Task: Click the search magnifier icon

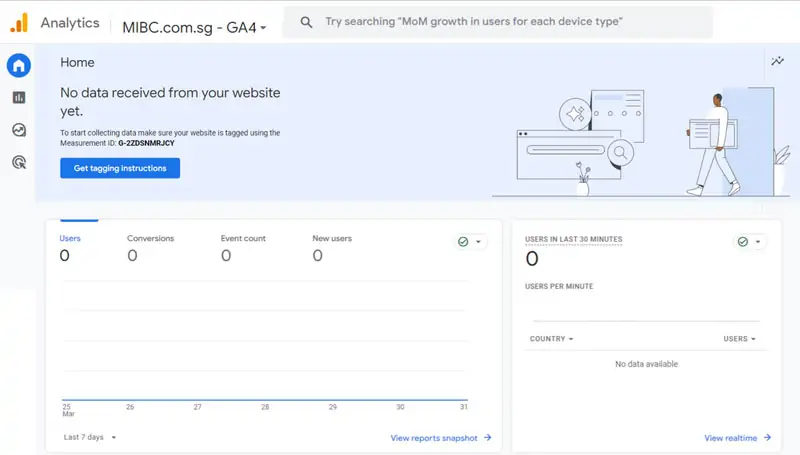Action: [307, 22]
